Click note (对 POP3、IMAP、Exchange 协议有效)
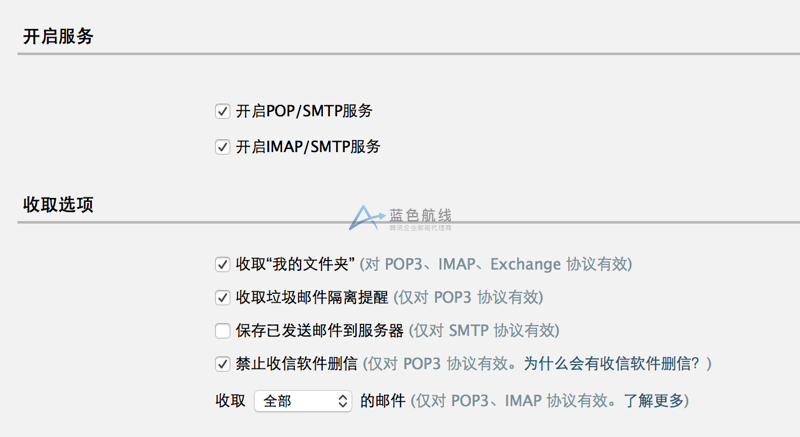Viewport: 800px width, 437px height. (x=496, y=264)
